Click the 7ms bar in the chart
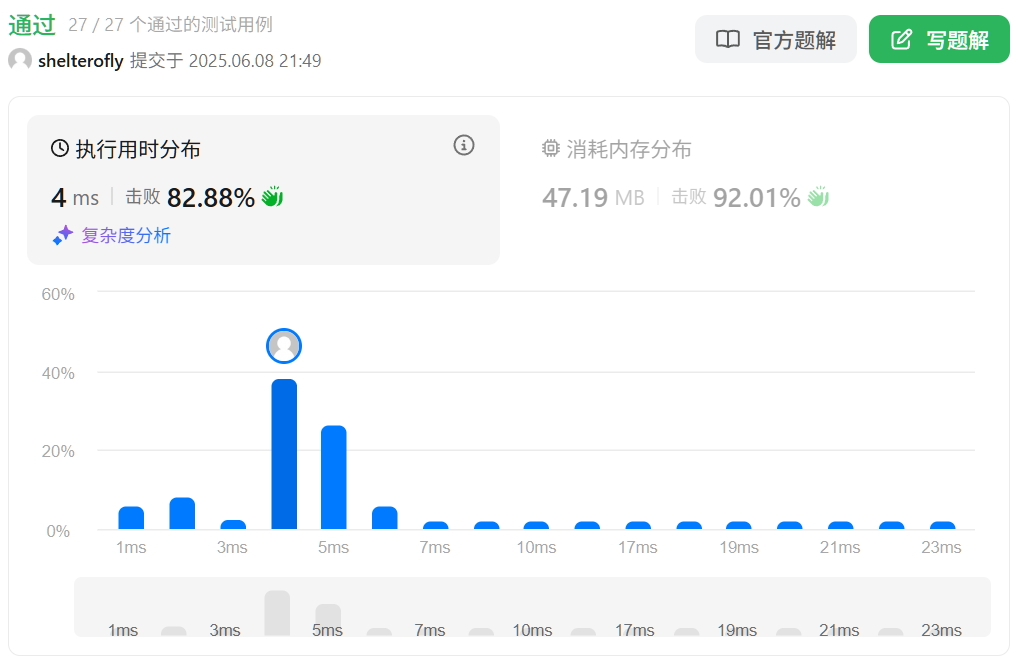The width and height of the screenshot is (1018, 664). tap(436, 526)
